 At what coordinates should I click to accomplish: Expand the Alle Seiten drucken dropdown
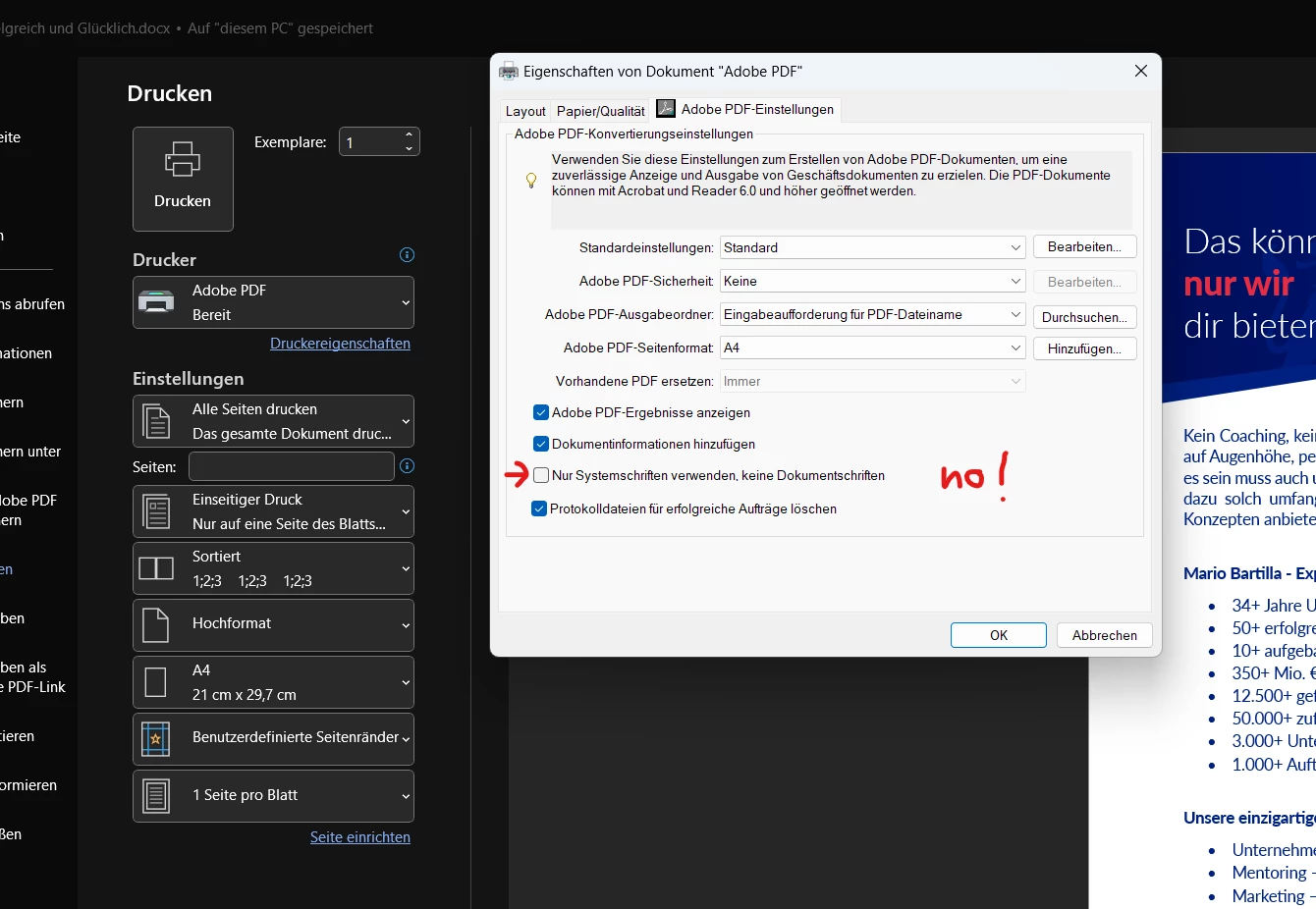point(273,421)
